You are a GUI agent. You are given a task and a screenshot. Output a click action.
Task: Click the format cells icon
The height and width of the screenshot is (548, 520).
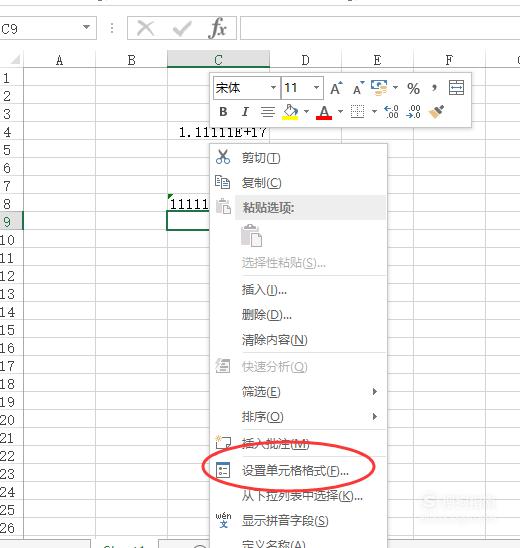tap(223, 470)
